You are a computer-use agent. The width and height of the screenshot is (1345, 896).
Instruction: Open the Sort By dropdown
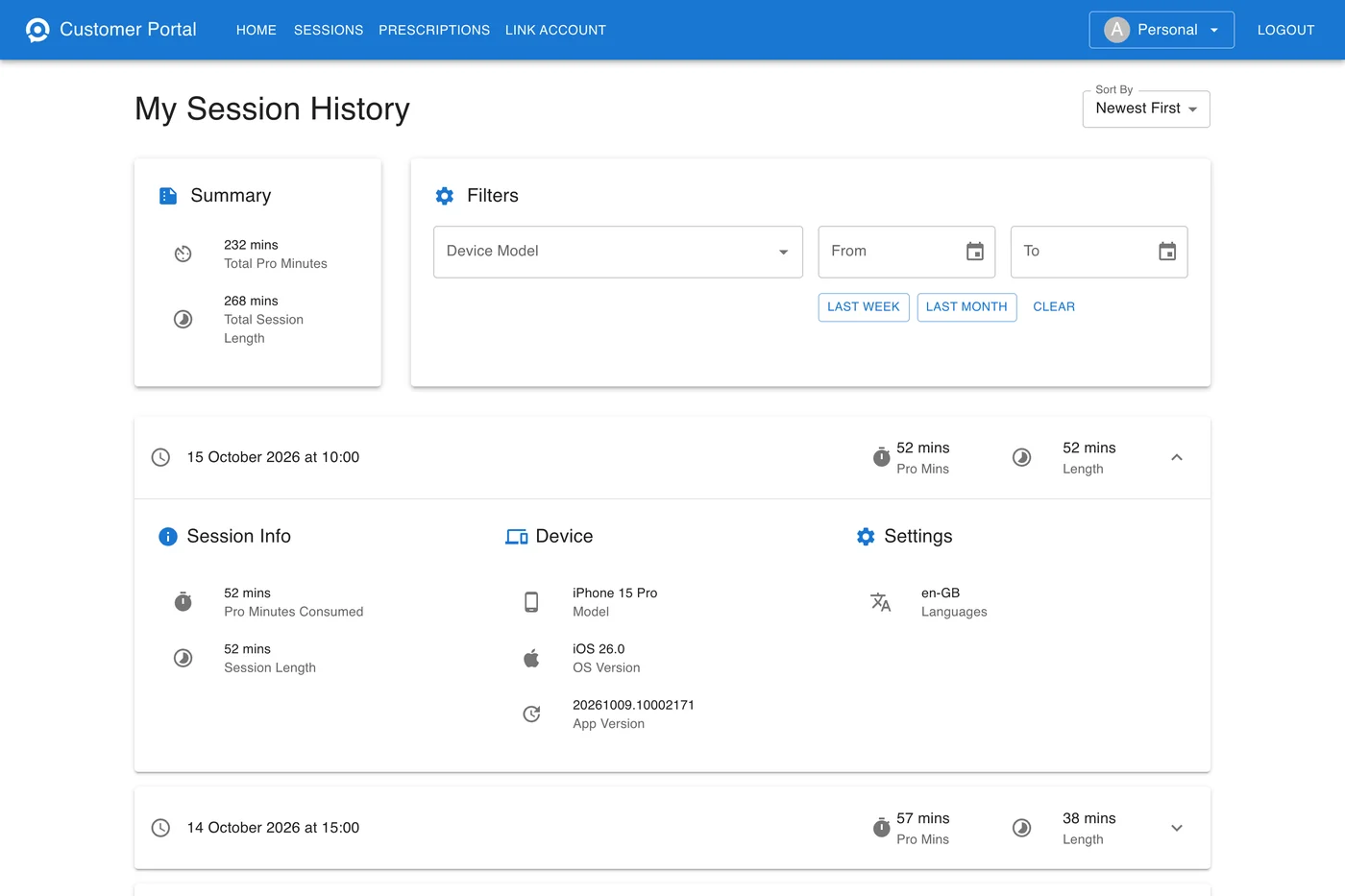tap(1146, 109)
